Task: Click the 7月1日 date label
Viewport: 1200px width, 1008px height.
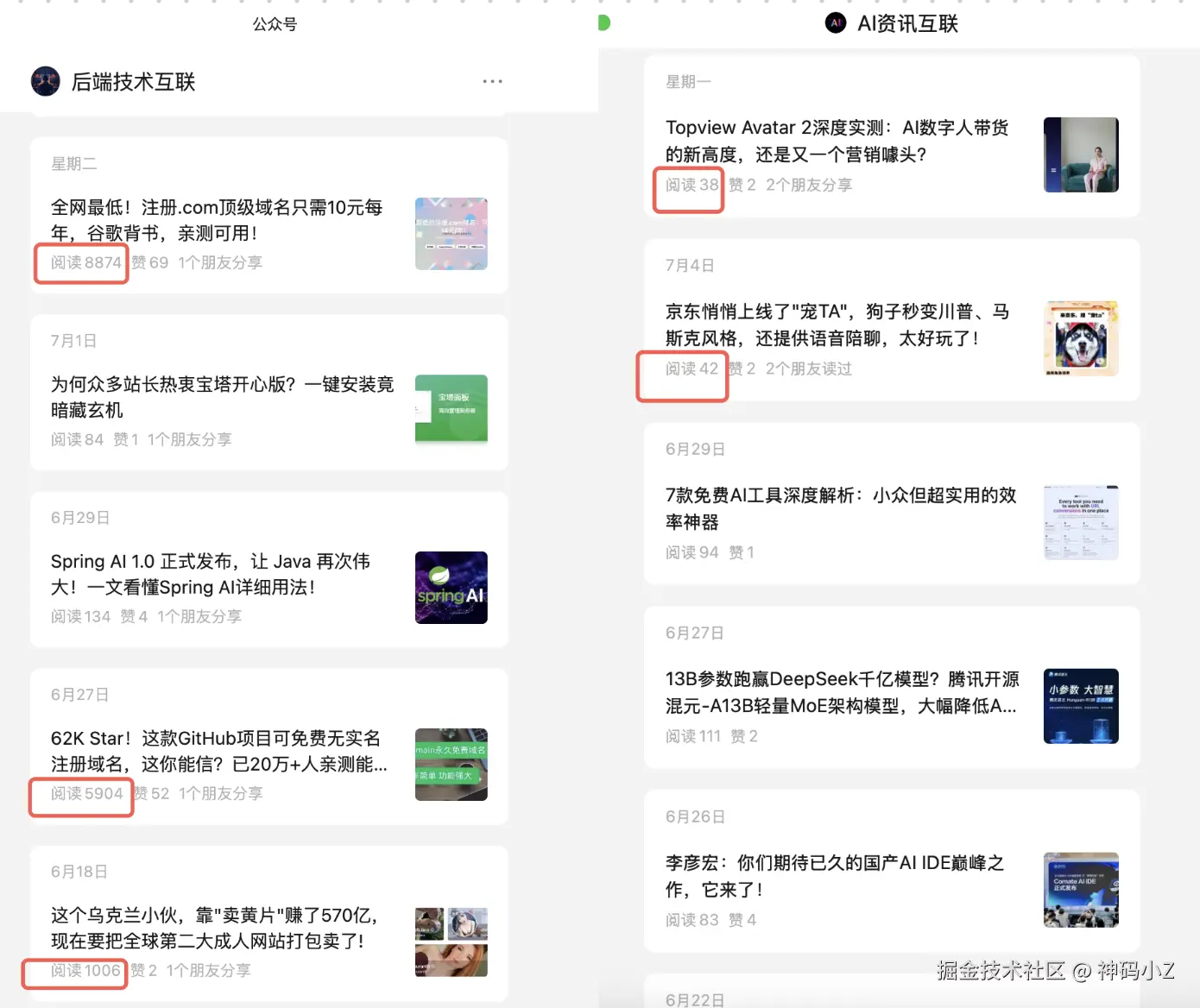Action: click(x=73, y=341)
